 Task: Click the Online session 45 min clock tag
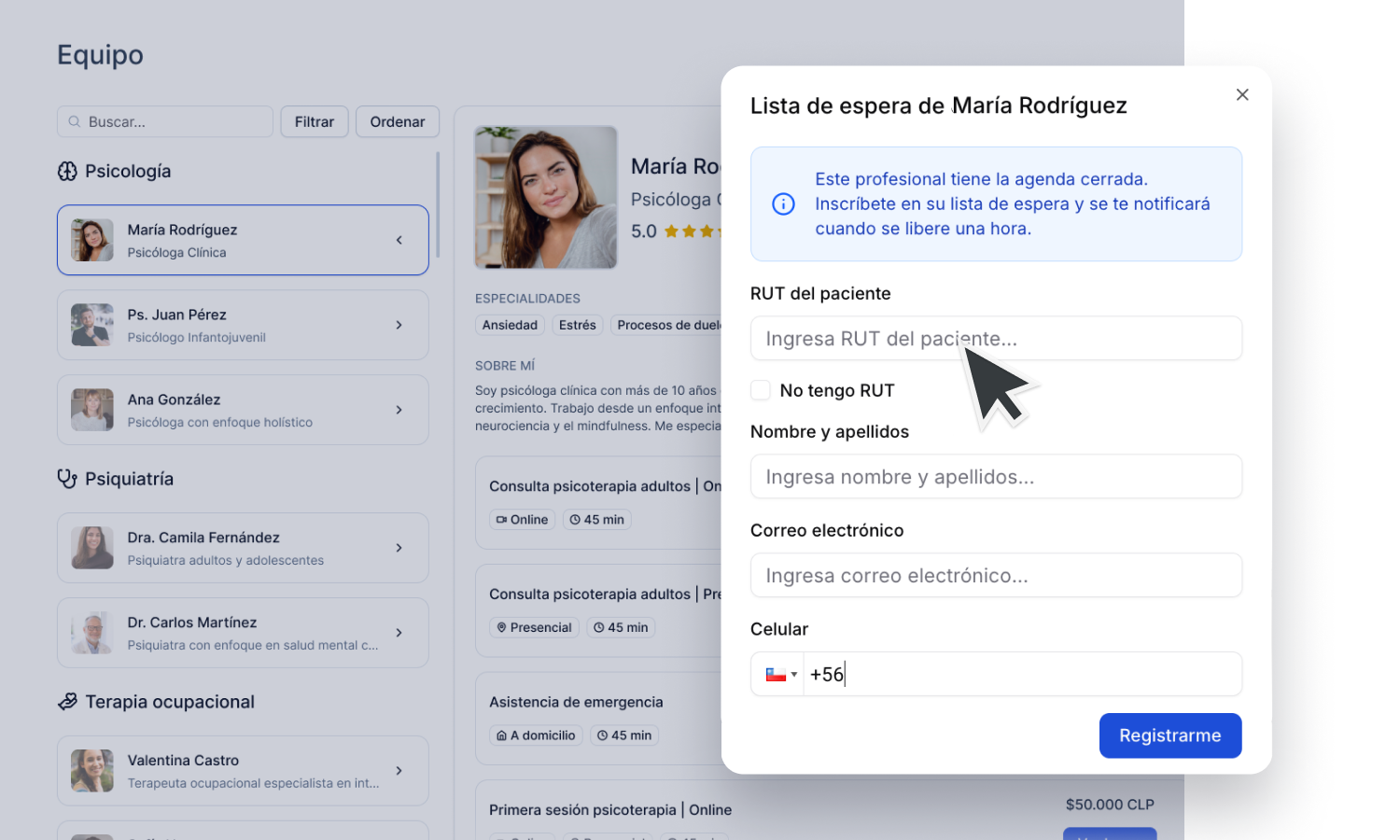click(597, 520)
